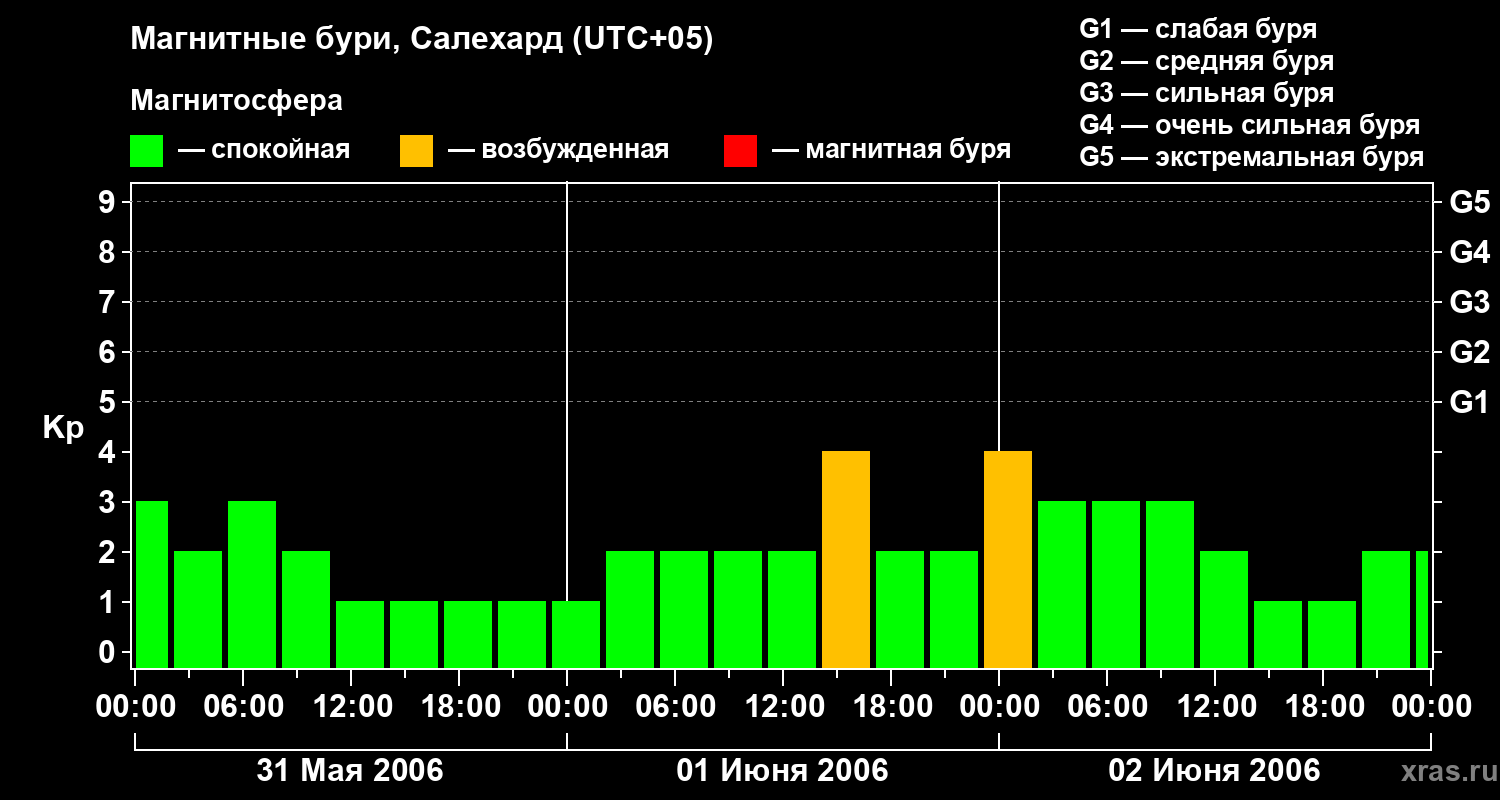The width and height of the screenshot is (1500, 800).
Task: Click the orange Kp 4 bar starting 02 Июня midnight
Action: [x=1008, y=560]
